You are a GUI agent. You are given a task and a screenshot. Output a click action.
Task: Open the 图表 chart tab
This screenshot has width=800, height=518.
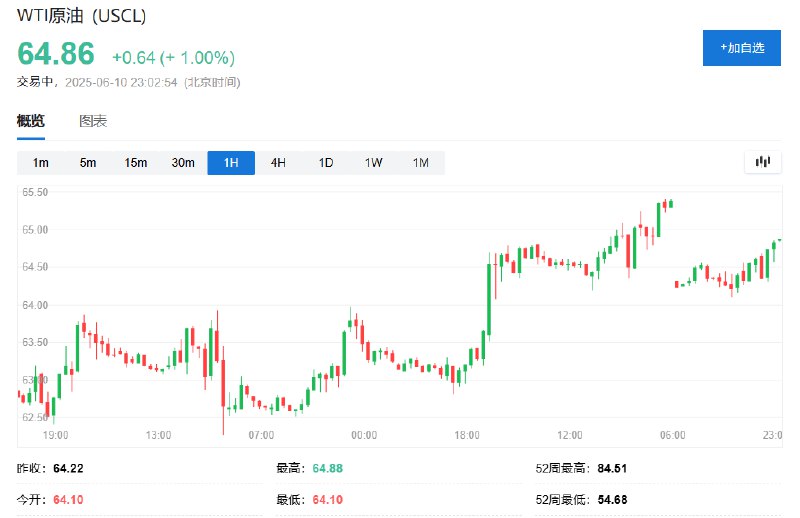point(93,121)
